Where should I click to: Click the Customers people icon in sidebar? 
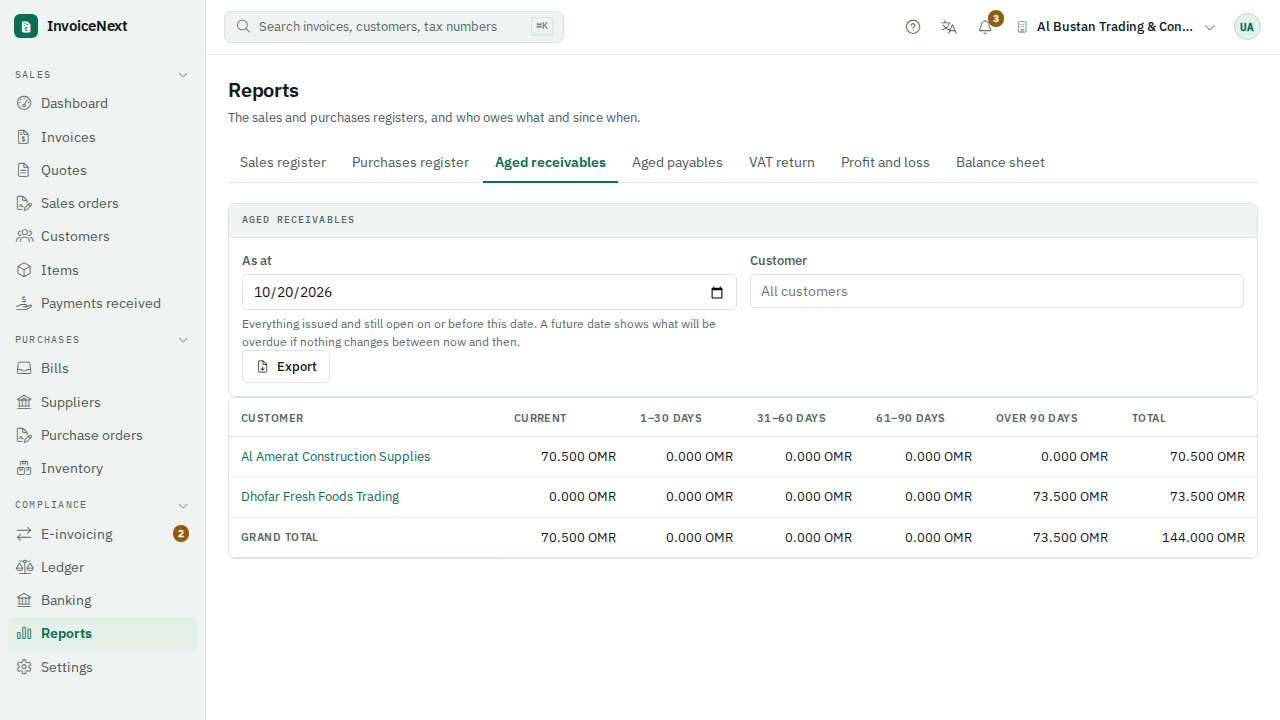pos(24,236)
